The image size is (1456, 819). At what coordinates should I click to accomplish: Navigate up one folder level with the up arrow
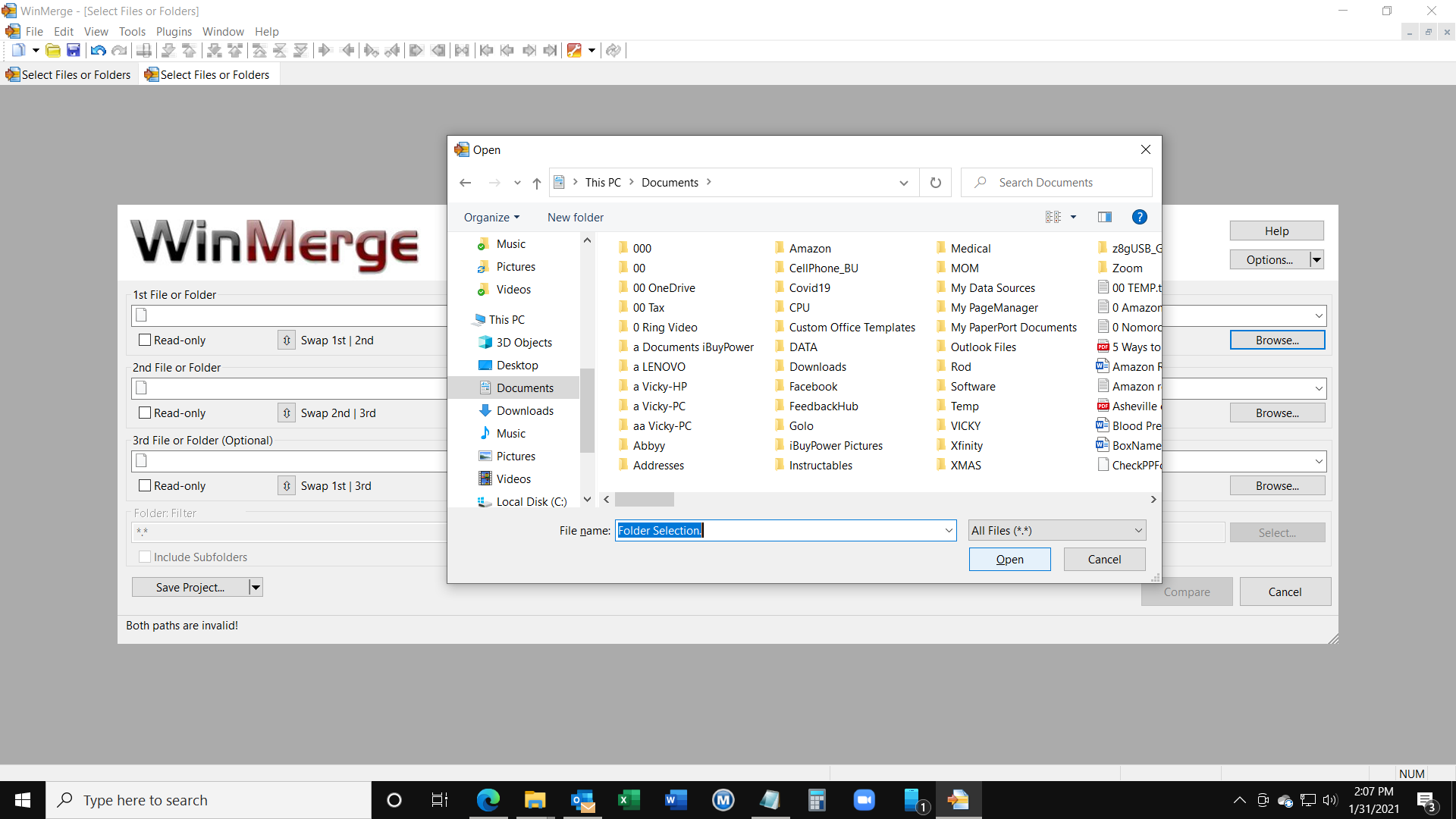click(x=537, y=182)
